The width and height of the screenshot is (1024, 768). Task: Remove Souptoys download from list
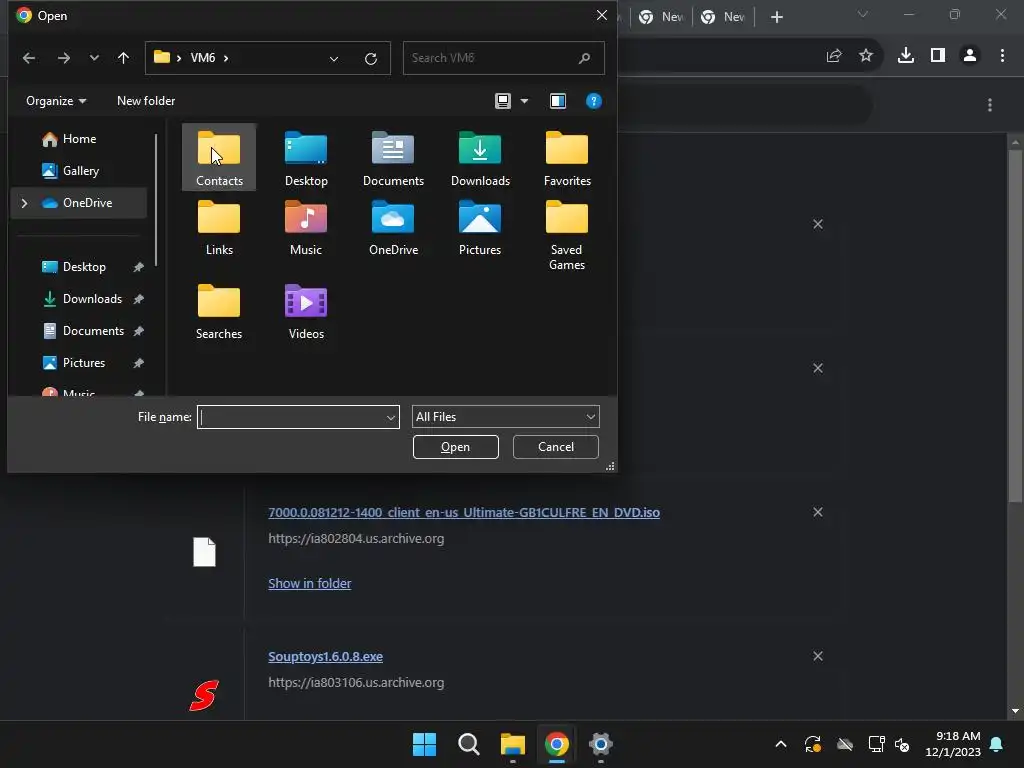point(818,656)
